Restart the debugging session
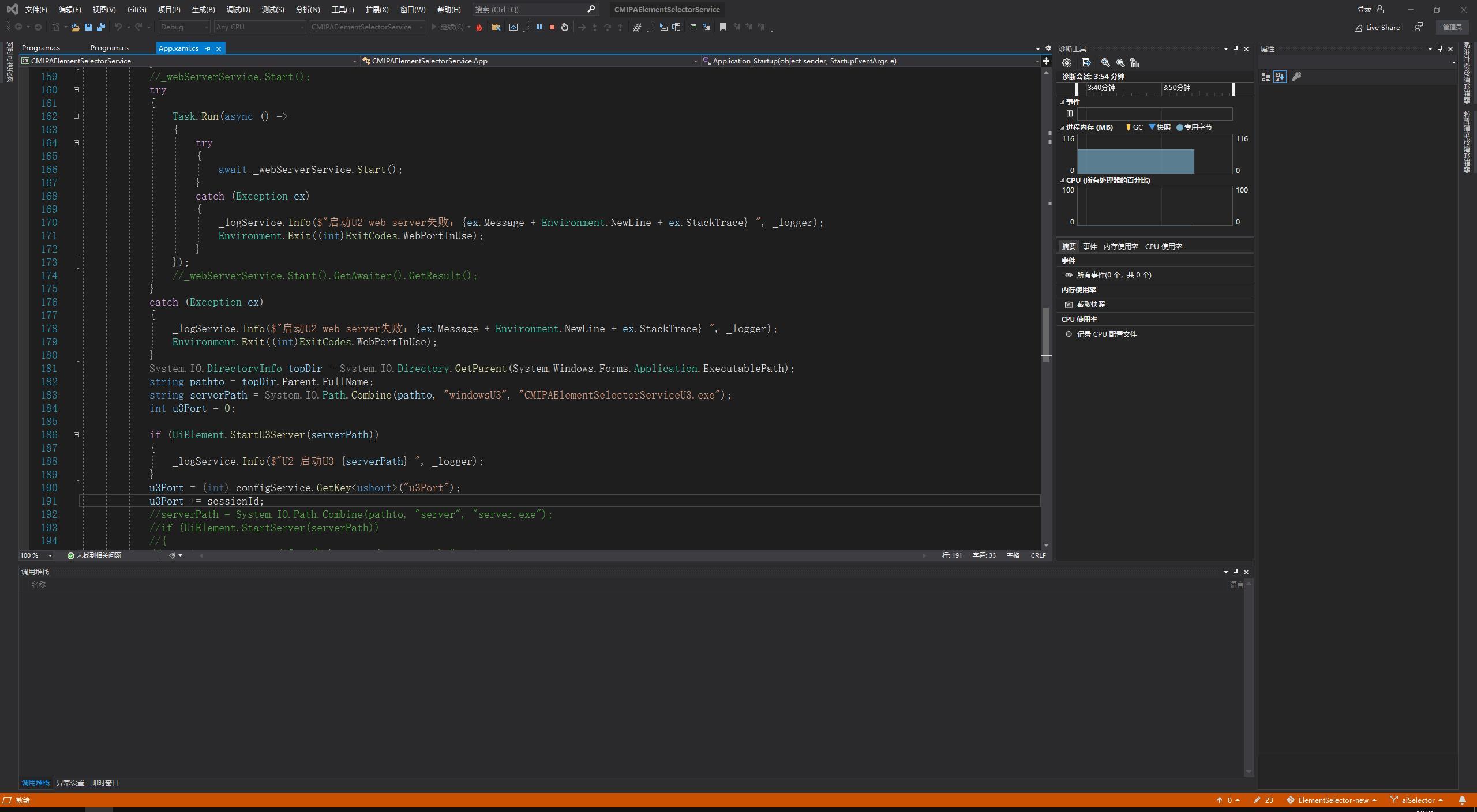 565,27
